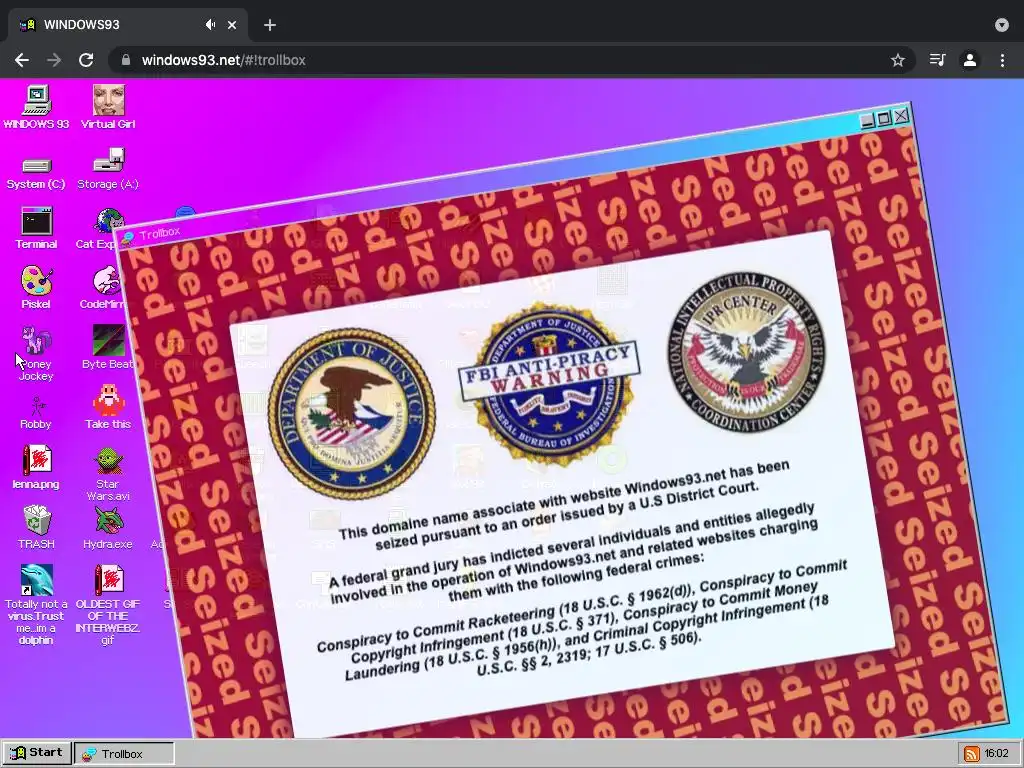Click the FBI Anti-Piracy Warning seal
The width and height of the screenshot is (1024, 768).
coord(550,384)
